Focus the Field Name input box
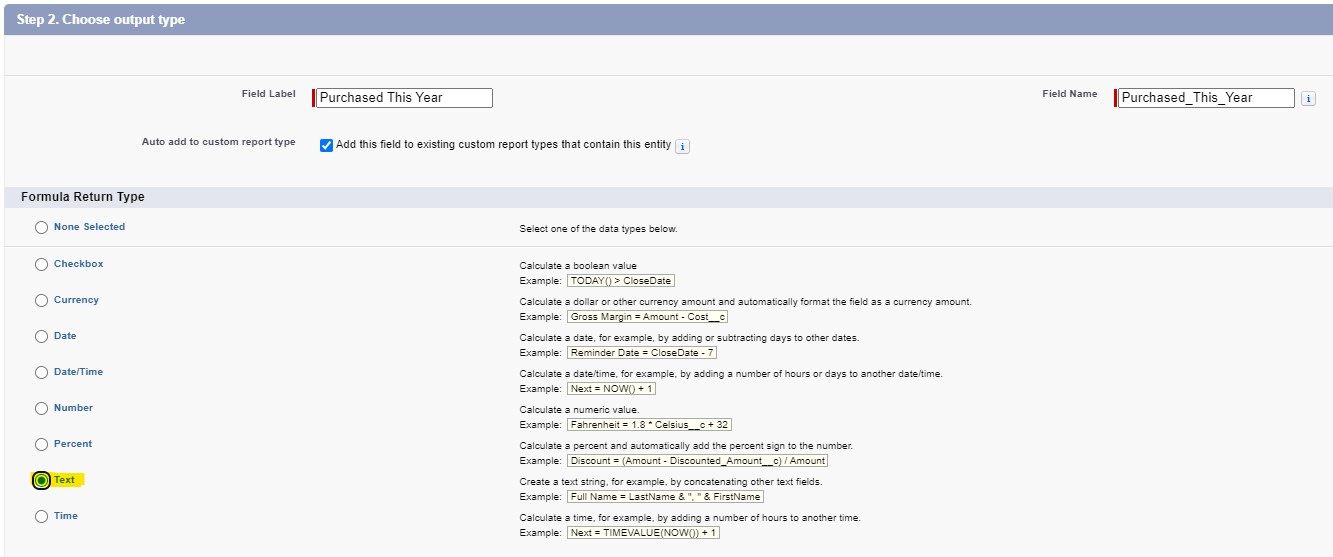Viewport: 1333px width, 557px height. click(1205, 98)
